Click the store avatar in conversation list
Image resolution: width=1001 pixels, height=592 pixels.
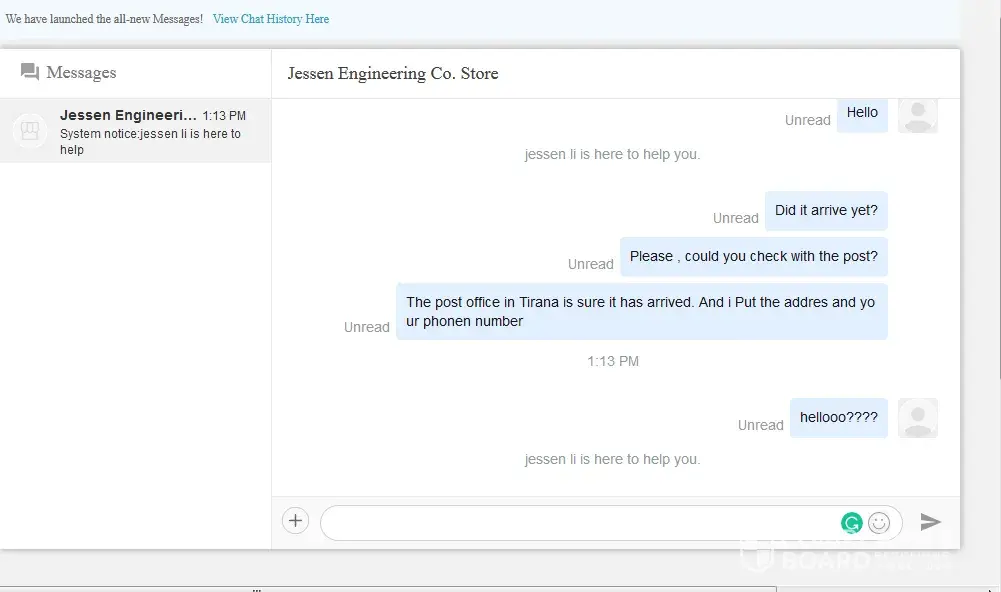[30, 131]
